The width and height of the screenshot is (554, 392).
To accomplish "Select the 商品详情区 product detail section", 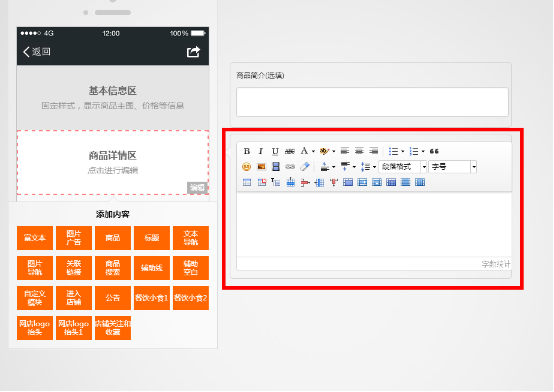I will (x=113, y=163).
